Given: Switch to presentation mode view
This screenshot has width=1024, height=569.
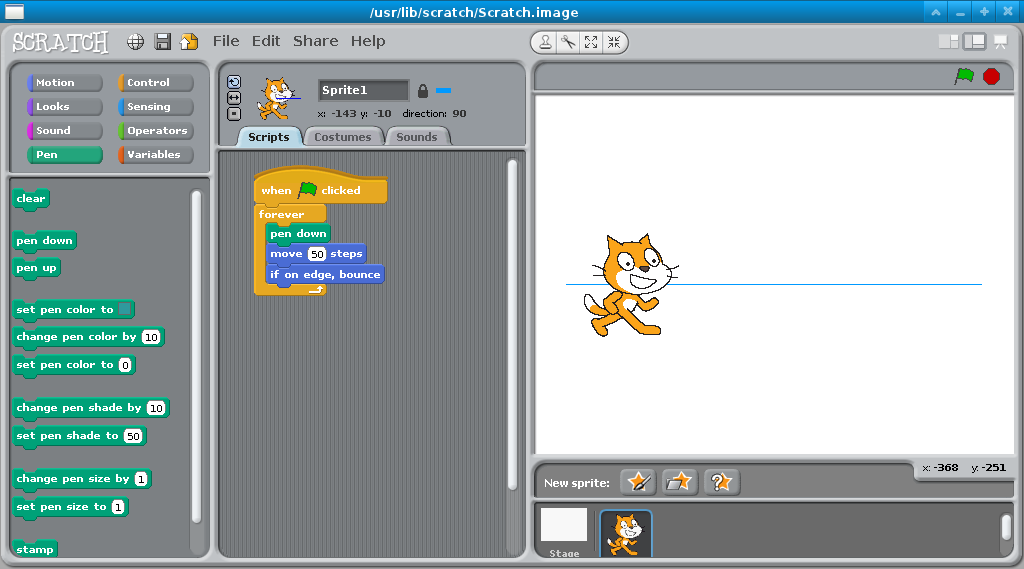Looking at the screenshot, I should pyautogui.click(x=999, y=41).
